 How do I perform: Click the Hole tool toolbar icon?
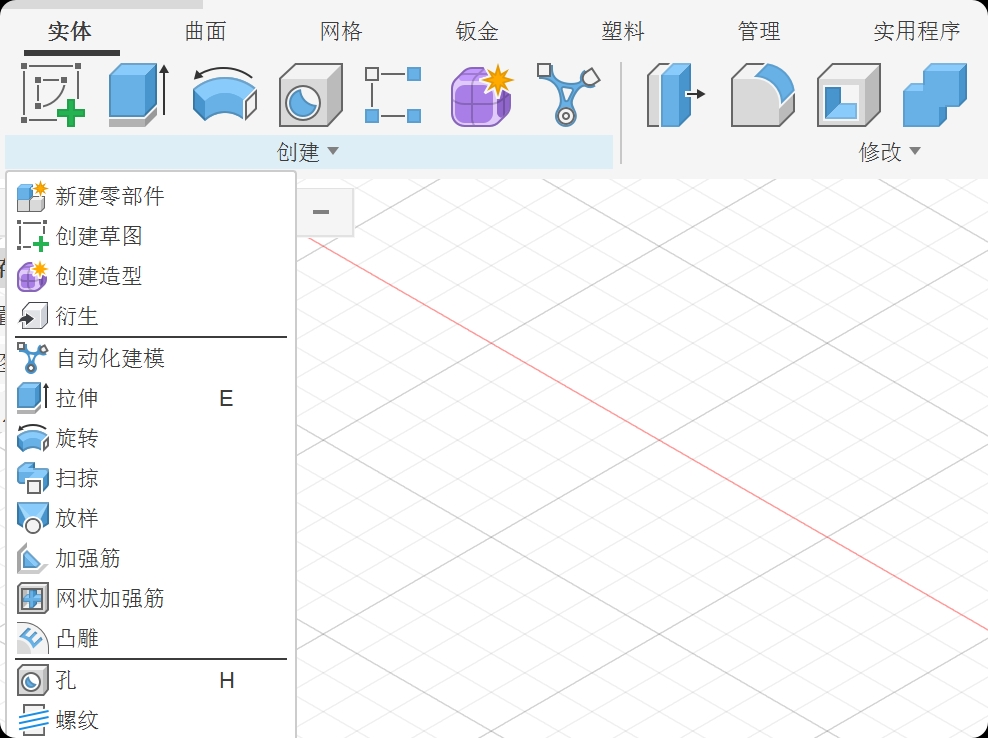[310, 94]
